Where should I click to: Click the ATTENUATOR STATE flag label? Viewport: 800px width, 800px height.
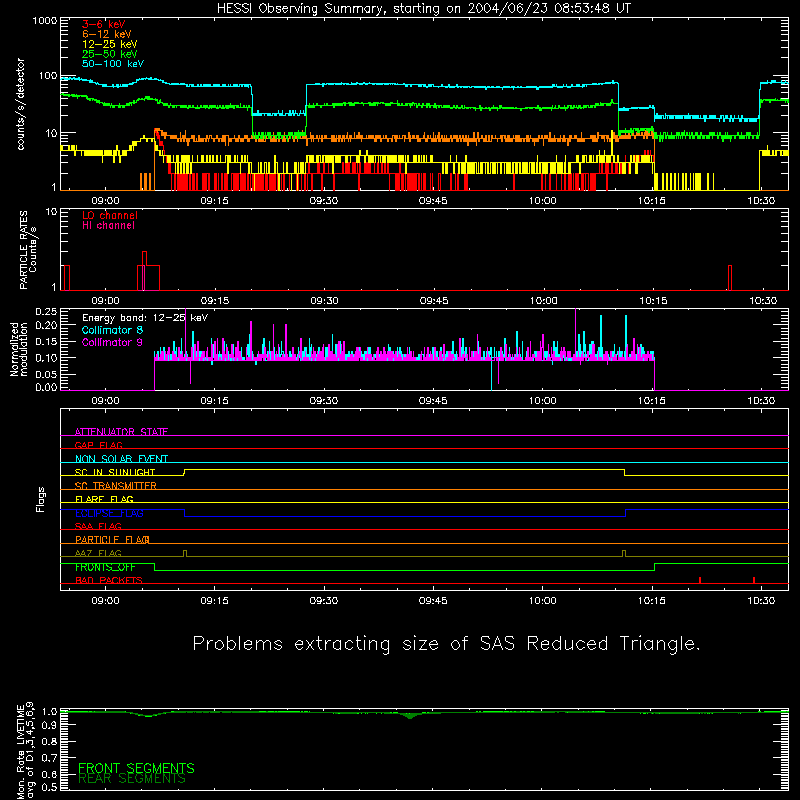[121, 432]
